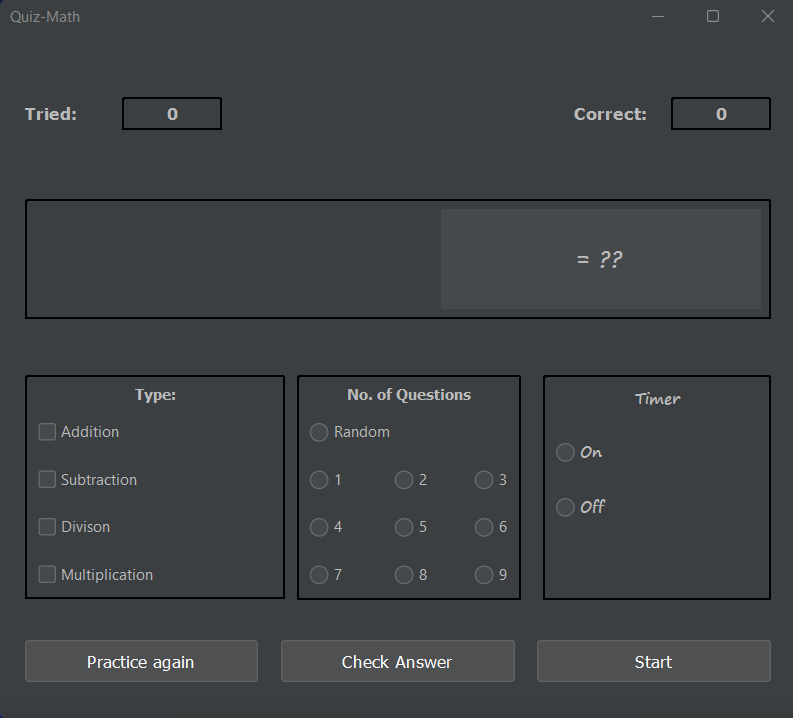Start the quiz
The image size is (793, 718).
[654, 661]
